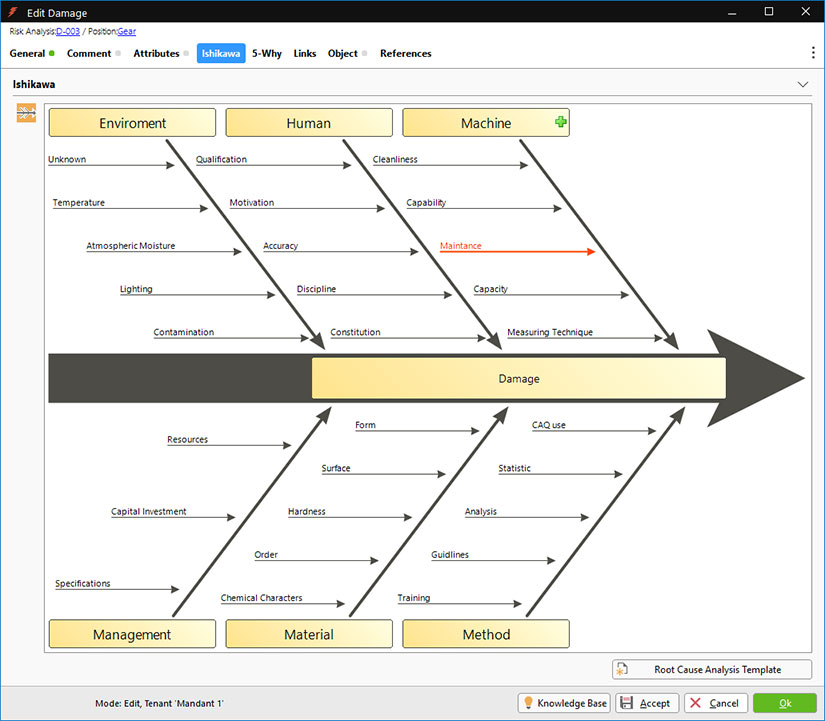The image size is (825, 721).
Task: Collapse the Ishikawa section chevron
Action: 803,85
